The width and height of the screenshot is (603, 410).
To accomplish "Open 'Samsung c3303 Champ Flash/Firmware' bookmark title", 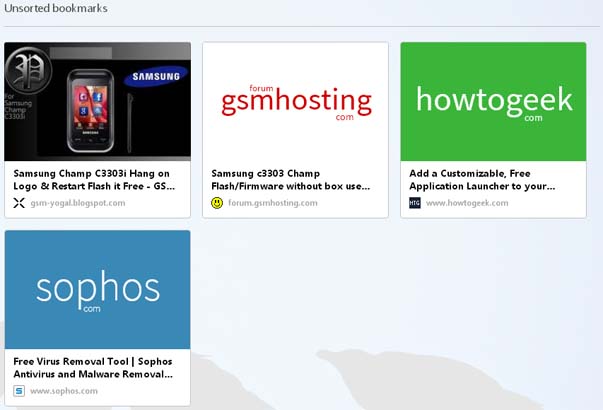I will [x=290, y=180].
